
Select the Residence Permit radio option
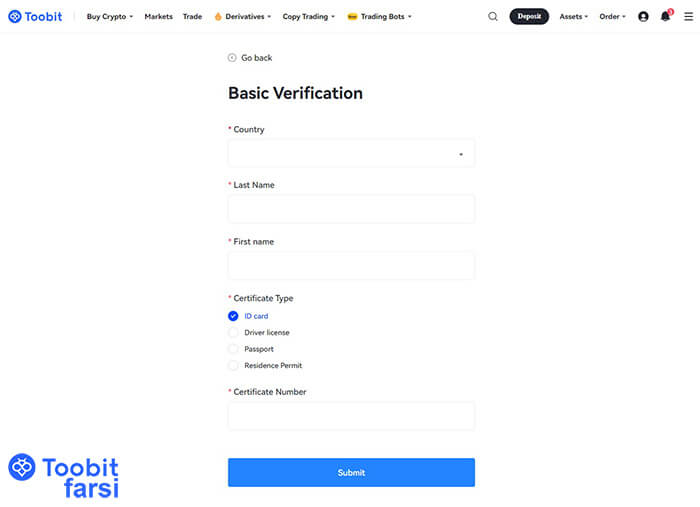(x=234, y=366)
